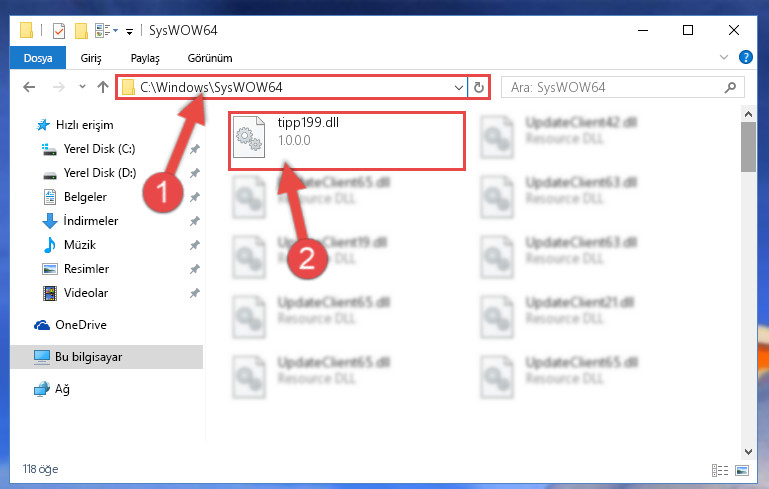Image resolution: width=769 pixels, height=489 pixels.
Task: Click the refresh icon beside the address bar
Action: point(479,87)
